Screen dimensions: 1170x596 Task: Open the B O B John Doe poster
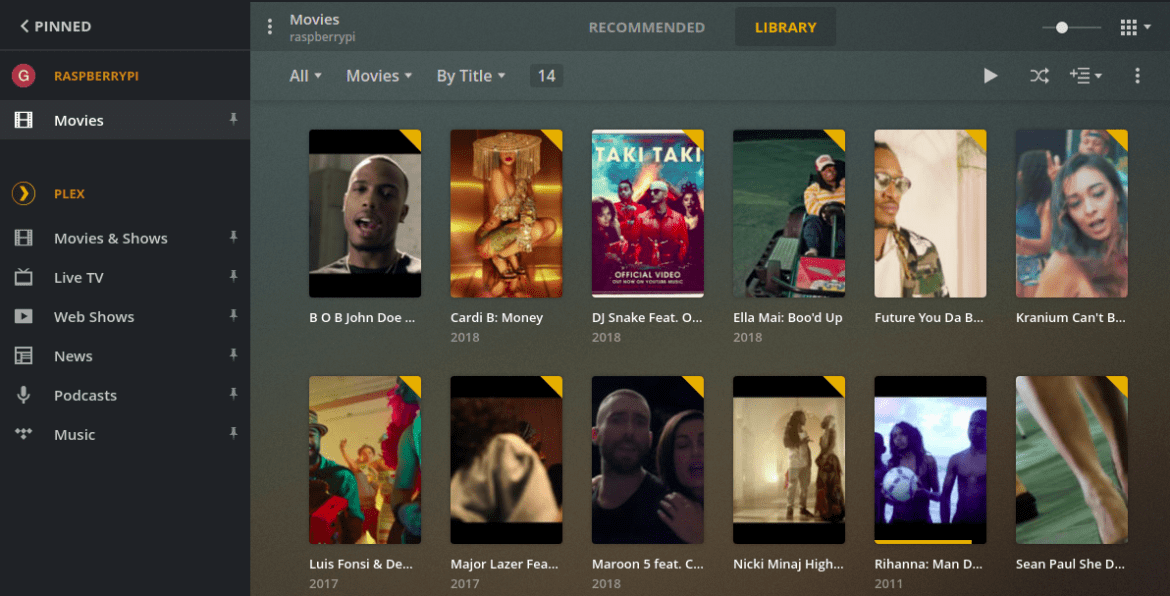[x=365, y=213]
